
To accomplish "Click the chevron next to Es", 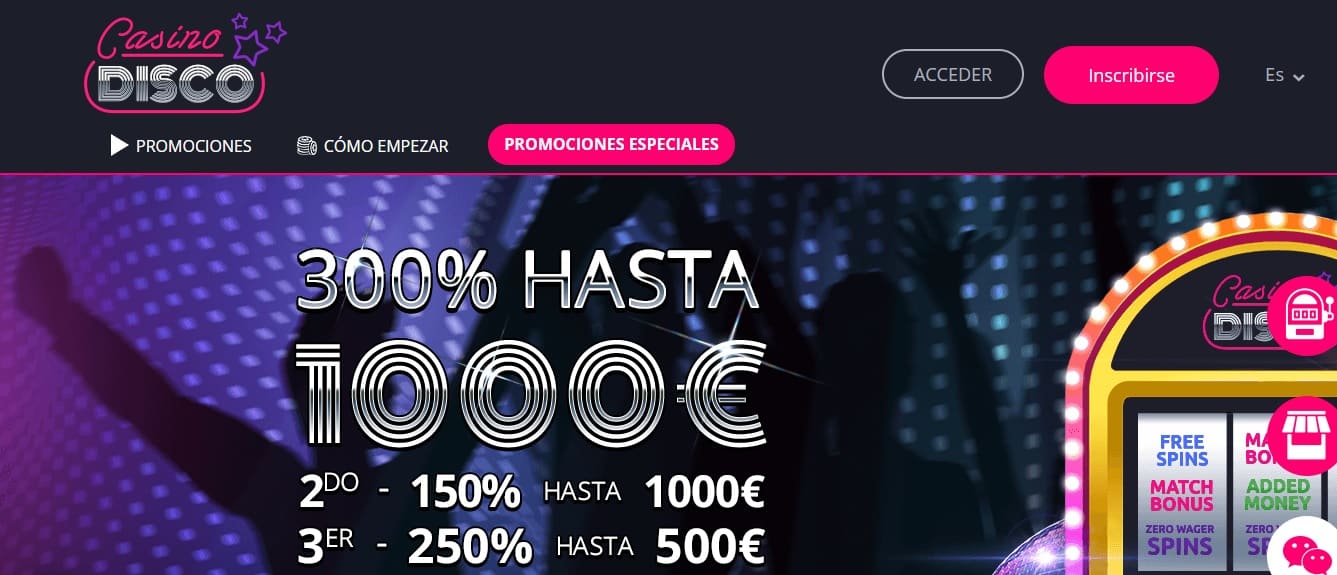I will tap(1299, 78).
